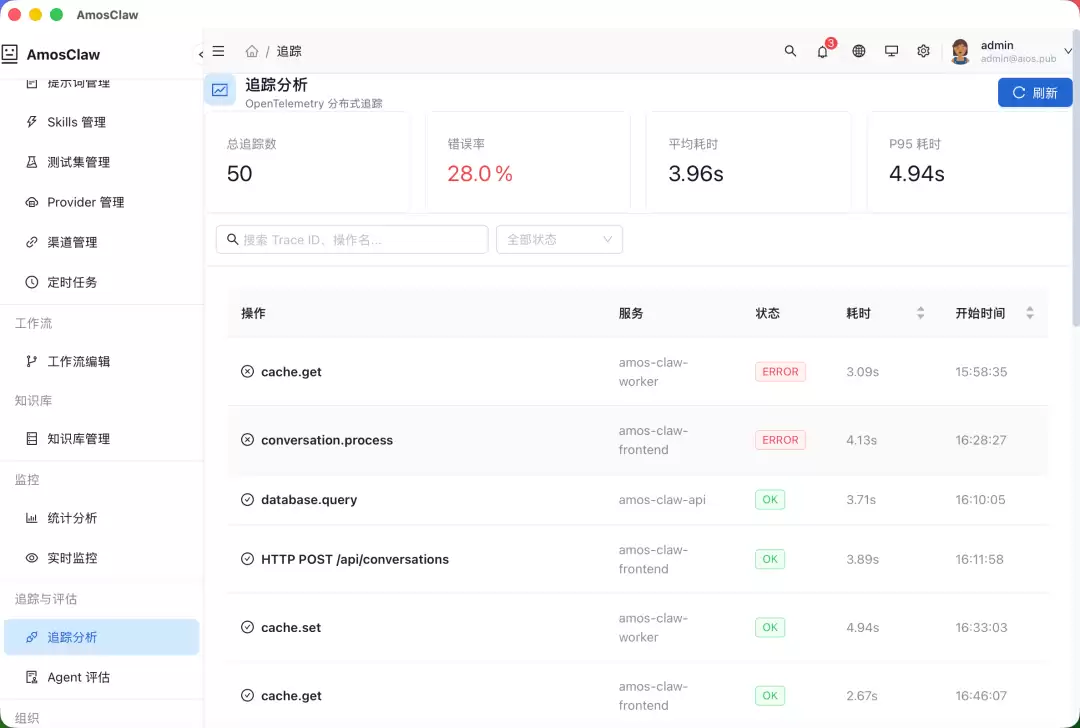Click the 追踪 breadcrumb label

tap(289, 52)
